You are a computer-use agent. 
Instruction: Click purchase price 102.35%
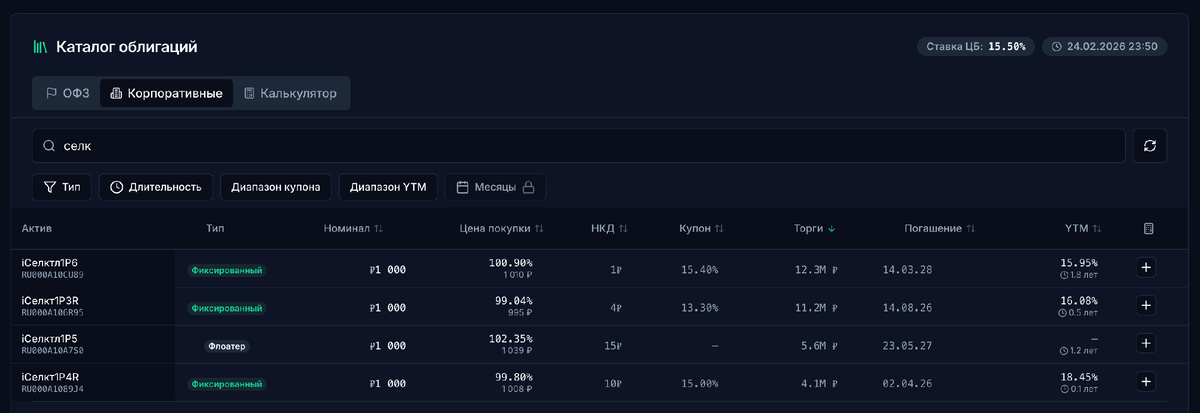pos(510,339)
